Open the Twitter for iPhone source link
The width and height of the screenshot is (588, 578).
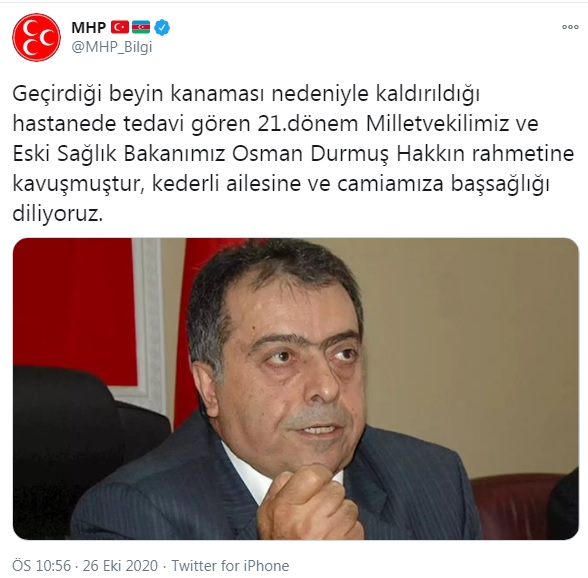coord(230,566)
